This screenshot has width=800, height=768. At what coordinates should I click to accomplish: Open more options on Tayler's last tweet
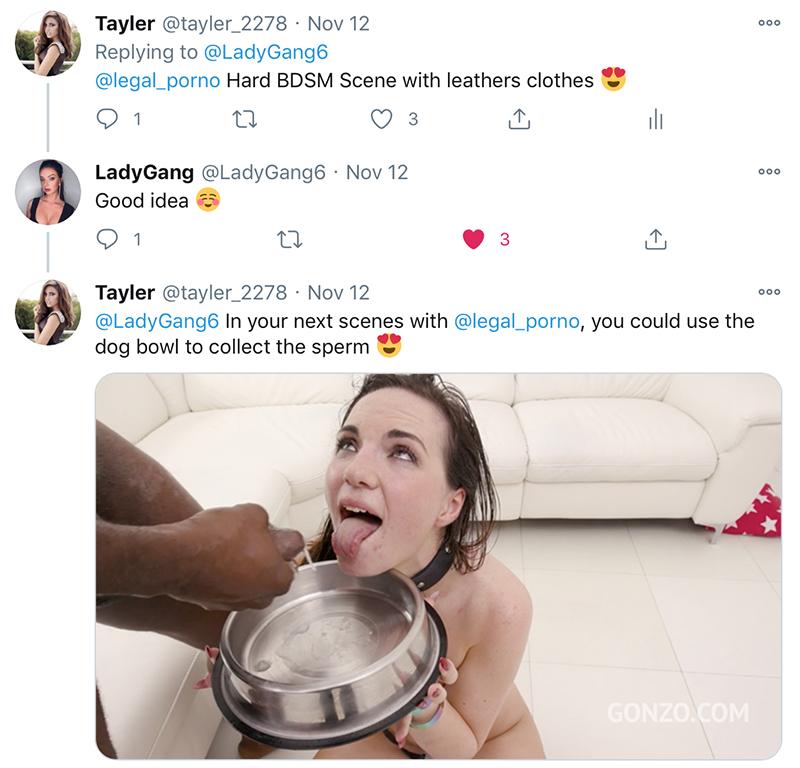[768, 292]
